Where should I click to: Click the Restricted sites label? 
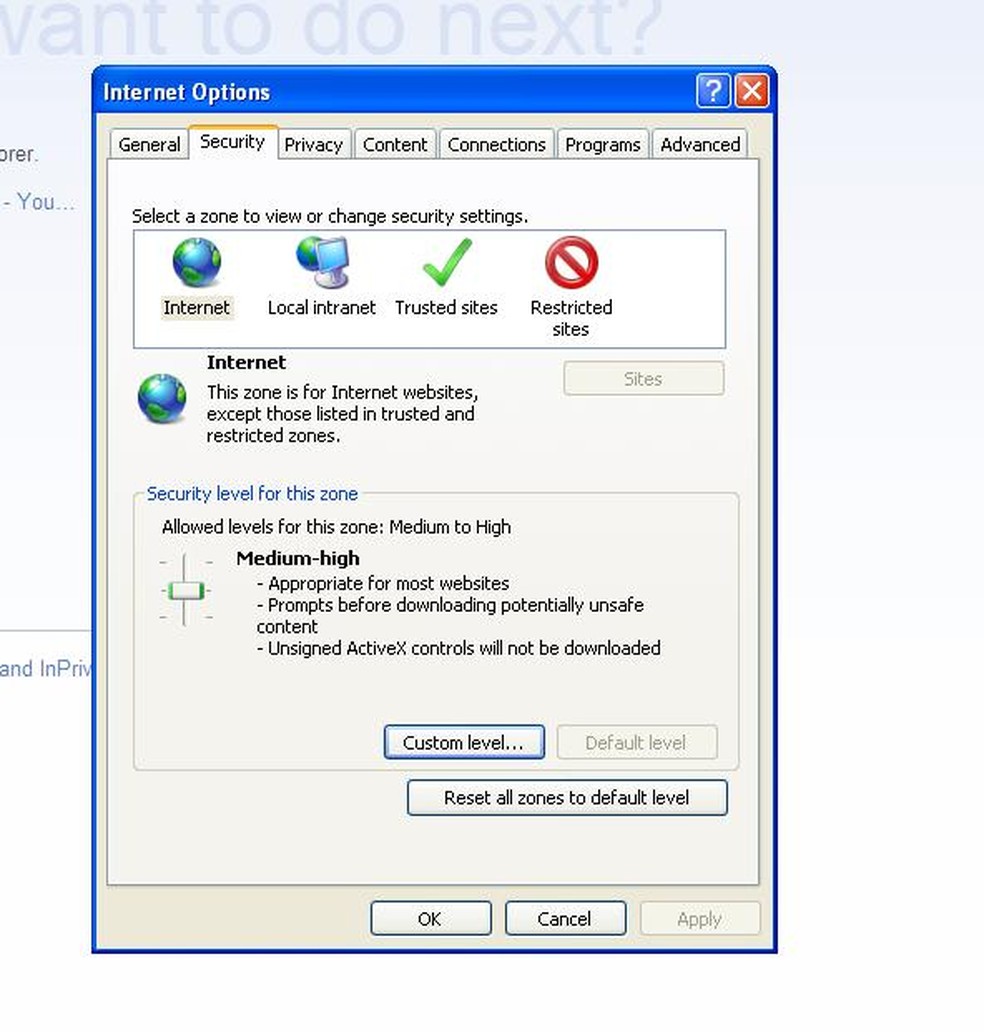click(x=571, y=318)
